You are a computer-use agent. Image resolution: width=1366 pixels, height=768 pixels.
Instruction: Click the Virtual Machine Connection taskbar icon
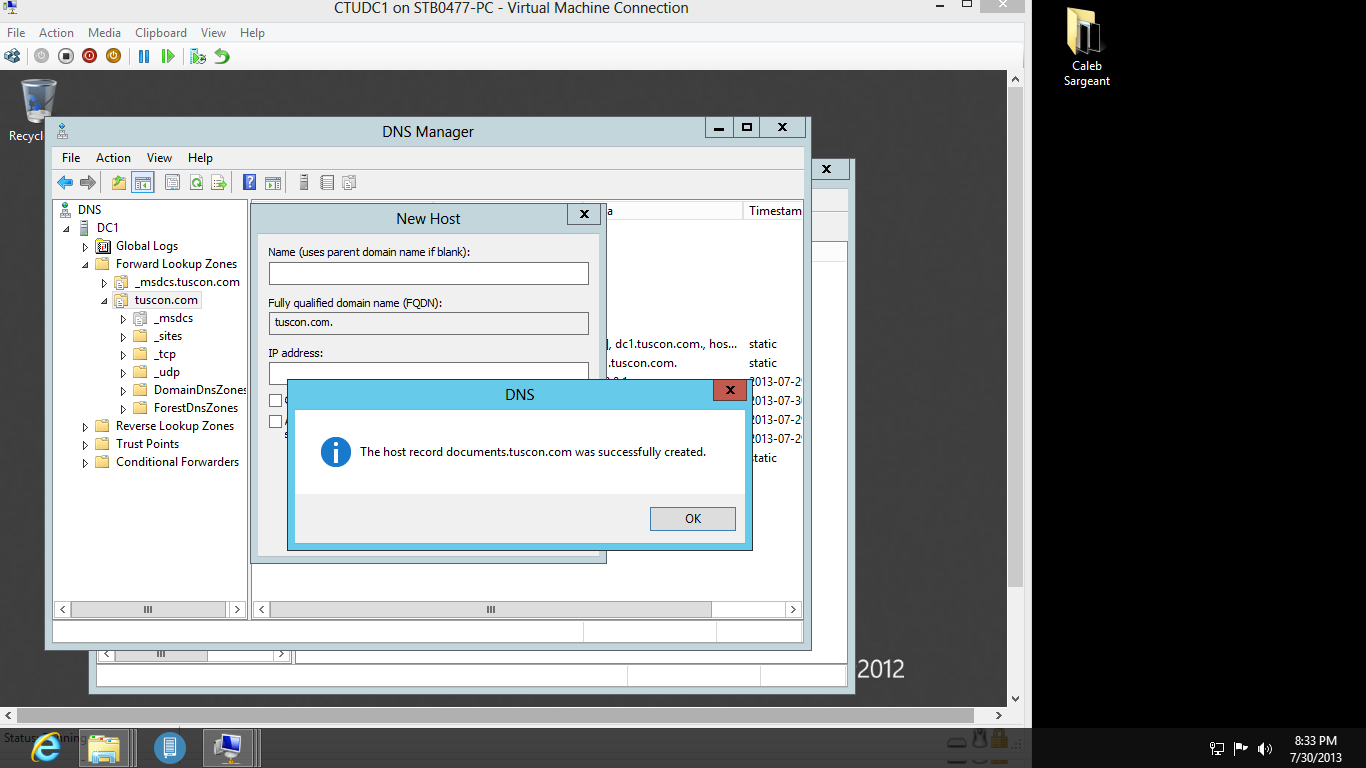(229, 747)
